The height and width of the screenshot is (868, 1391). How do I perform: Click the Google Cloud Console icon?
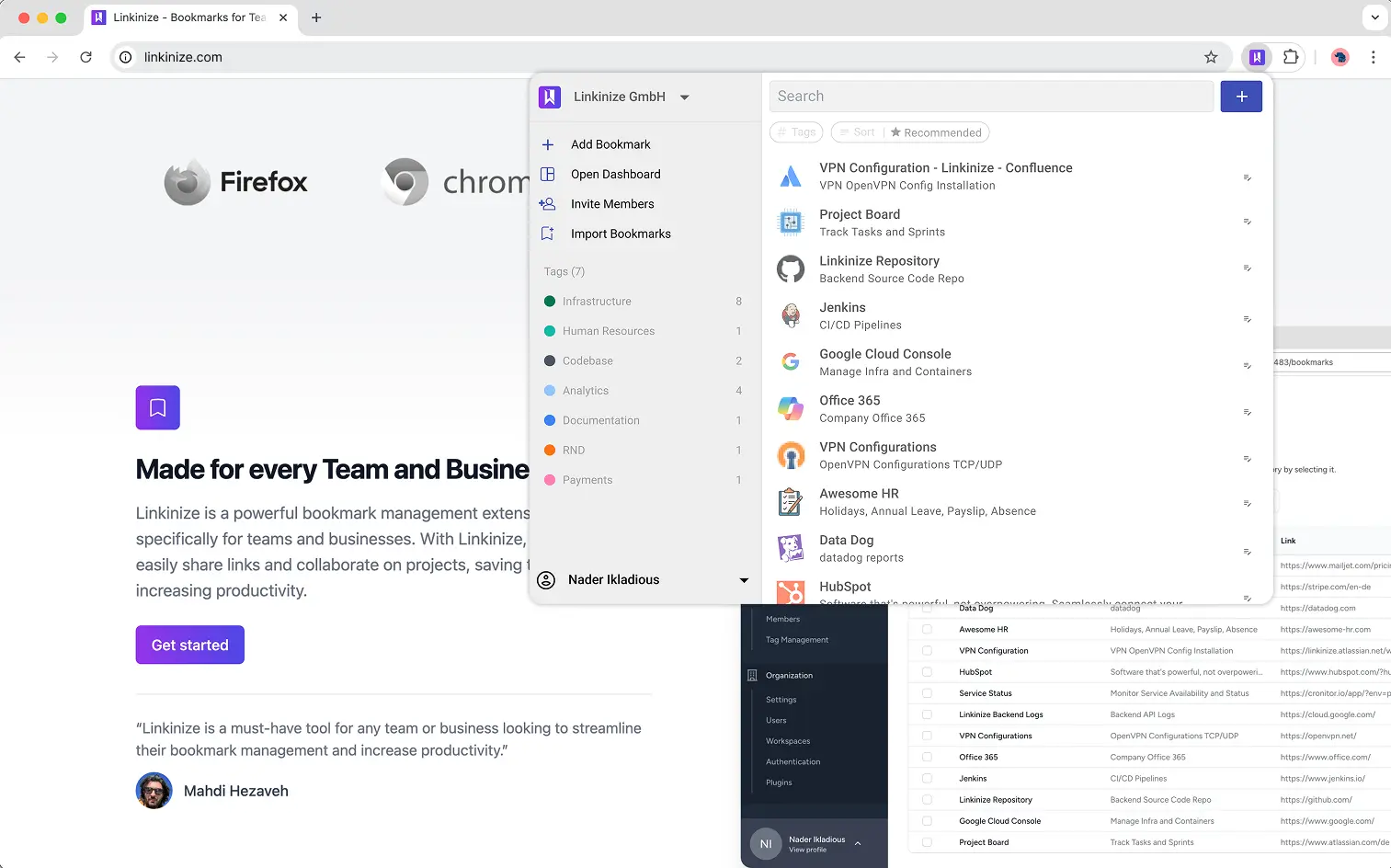791,362
